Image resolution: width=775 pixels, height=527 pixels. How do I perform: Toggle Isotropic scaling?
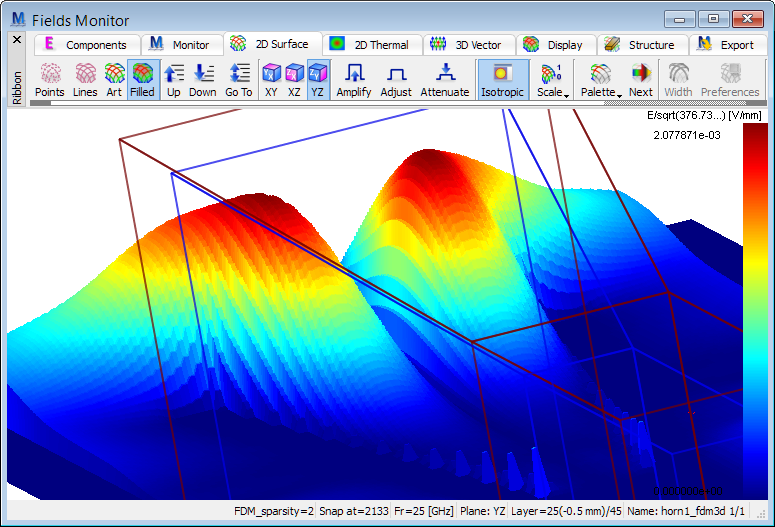[502, 79]
